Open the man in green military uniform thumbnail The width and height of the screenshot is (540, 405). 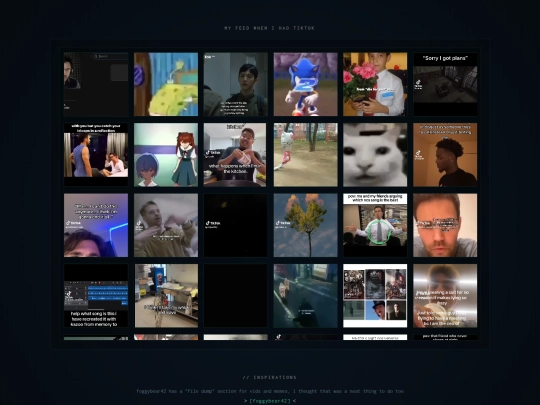(236, 84)
